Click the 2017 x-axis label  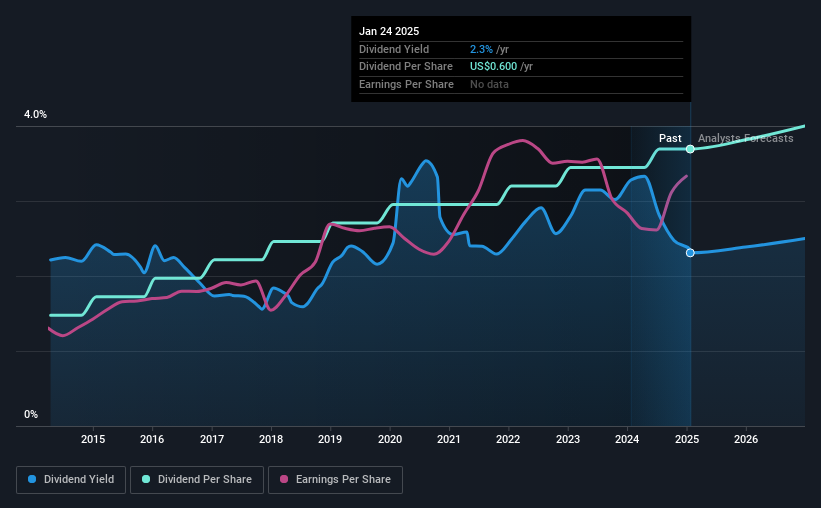[x=212, y=439]
